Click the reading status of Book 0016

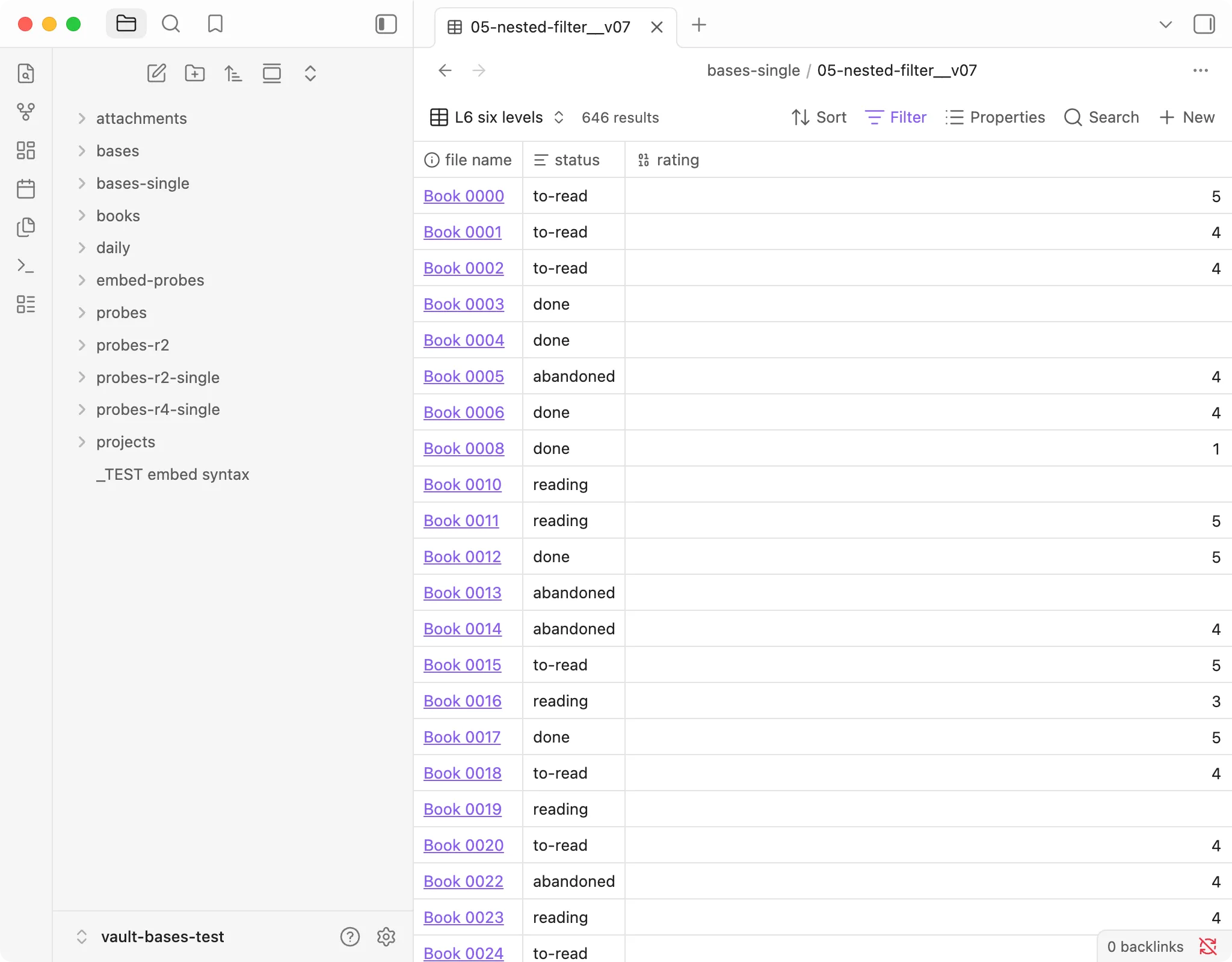(560, 701)
